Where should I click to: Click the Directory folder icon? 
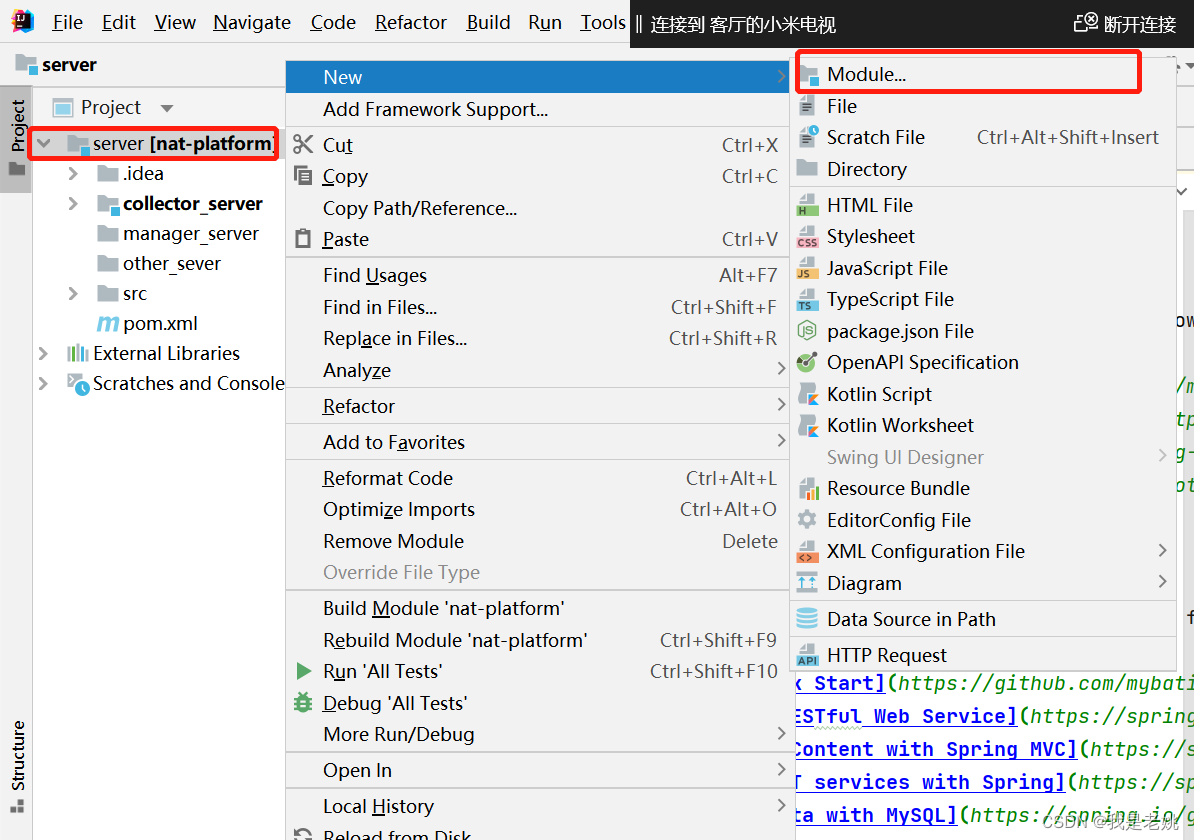coord(807,168)
